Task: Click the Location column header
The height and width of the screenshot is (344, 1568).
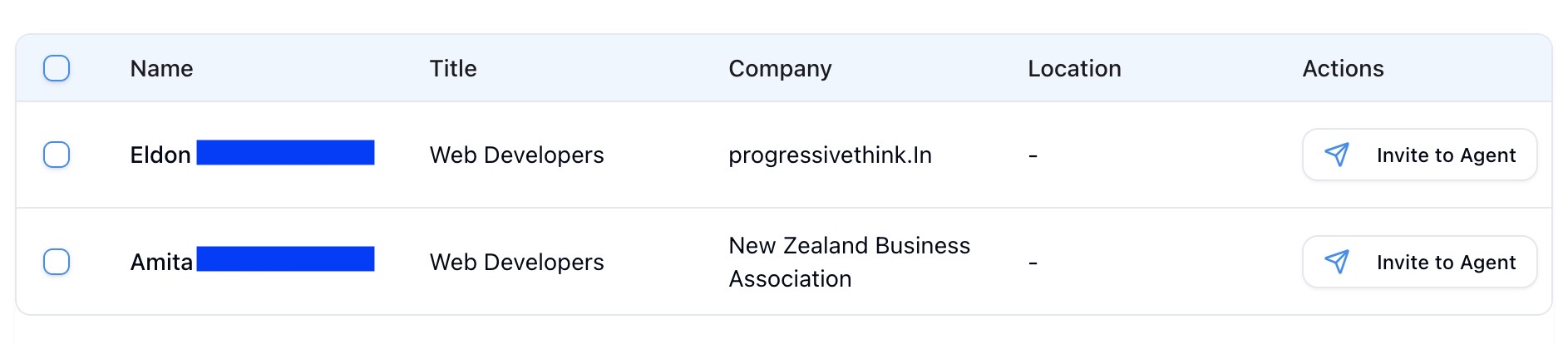Action: [1074, 68]
